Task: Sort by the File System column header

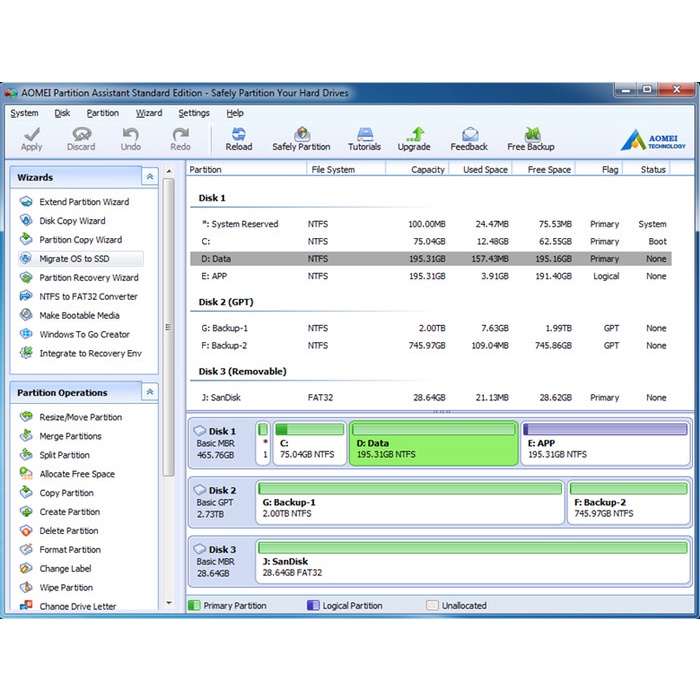Action: 346,170
